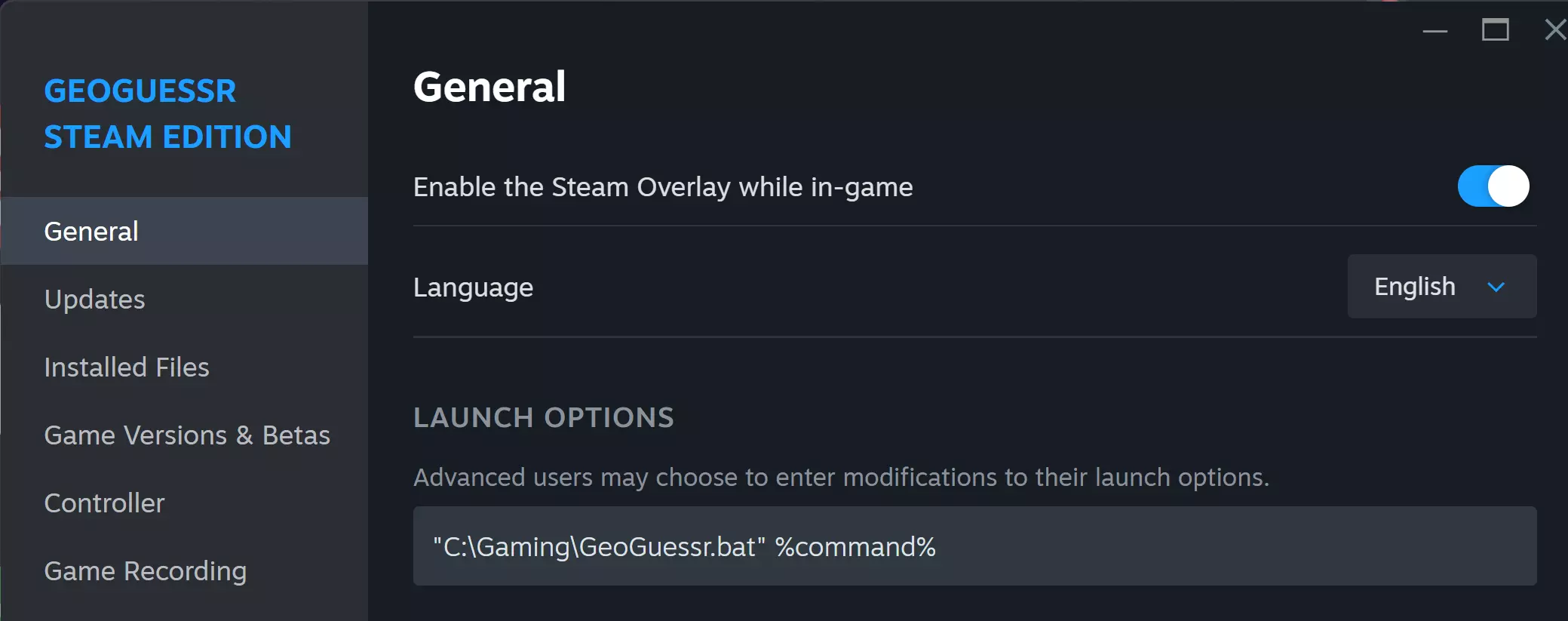Screen dimensions: 1568x621
Task: Select the General sidebar tab
Action: (91, 232)
